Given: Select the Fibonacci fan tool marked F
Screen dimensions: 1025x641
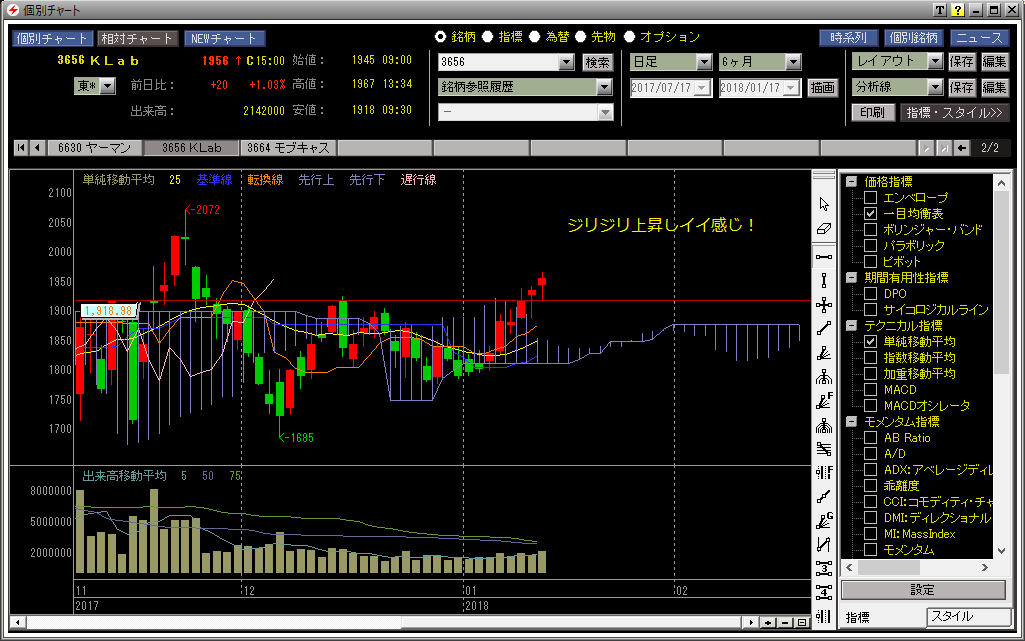Looking at the screenshot, I should tap(824, 401).
